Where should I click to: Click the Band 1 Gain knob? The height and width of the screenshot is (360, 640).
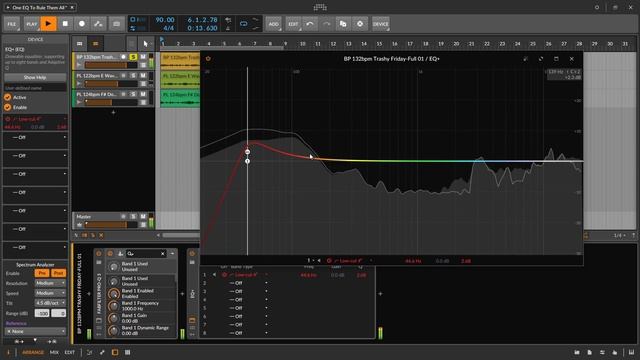point(114,318)
